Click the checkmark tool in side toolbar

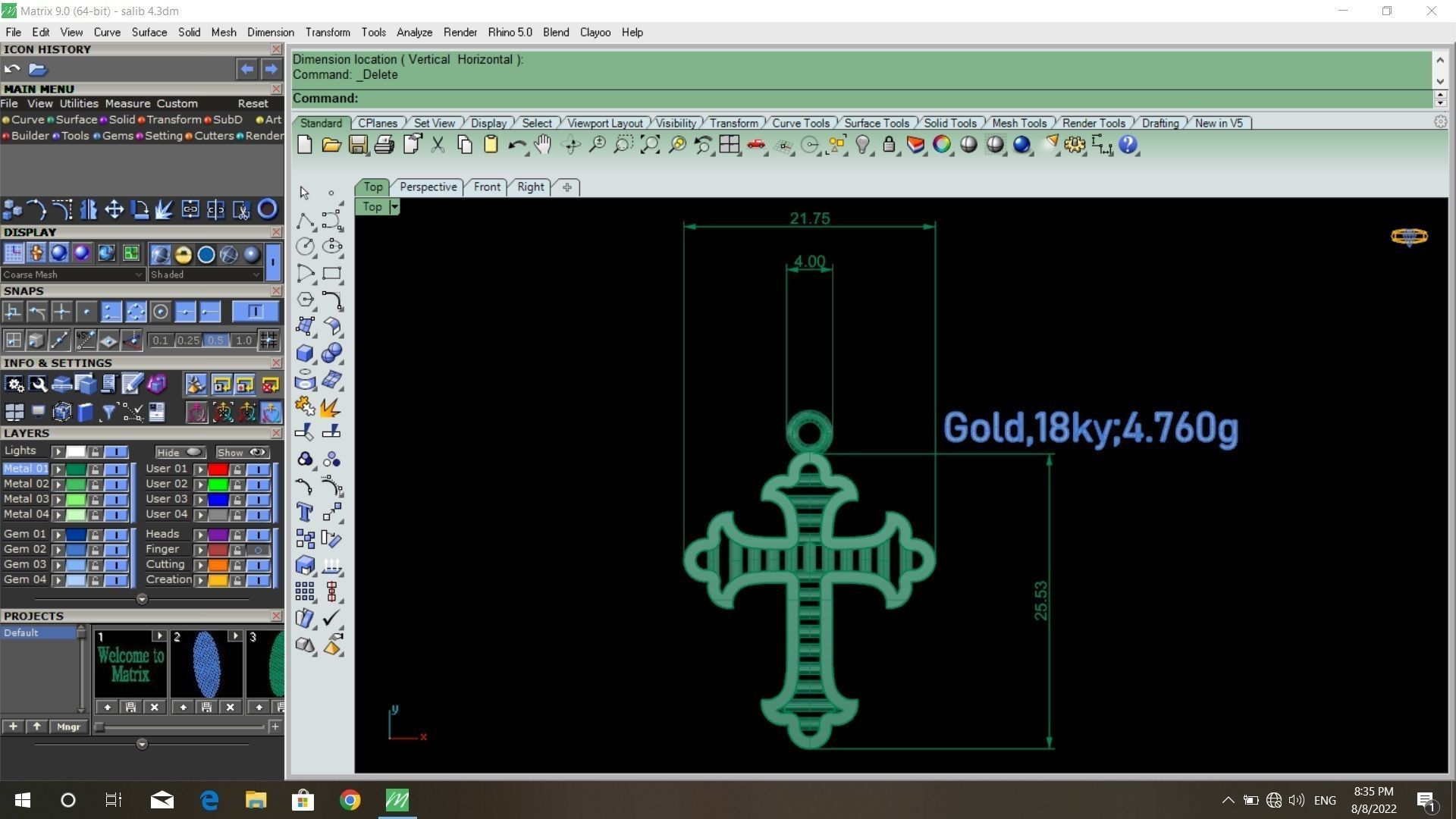pos(331,618)
